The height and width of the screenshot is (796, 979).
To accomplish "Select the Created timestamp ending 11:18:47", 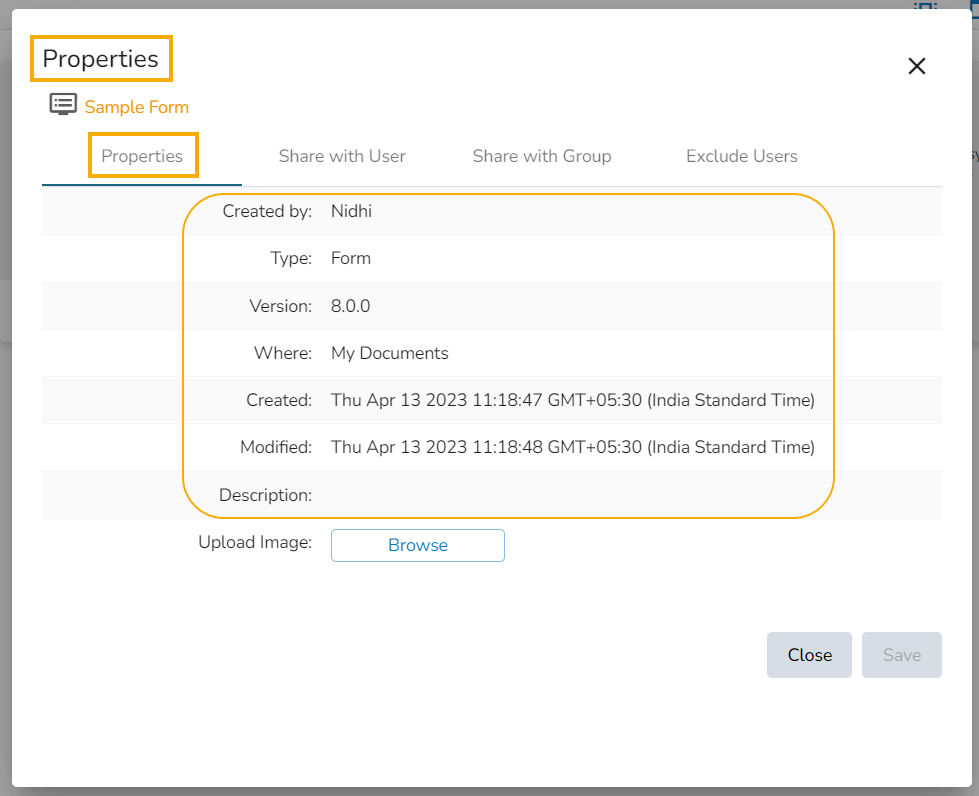I will pos(572,400).
